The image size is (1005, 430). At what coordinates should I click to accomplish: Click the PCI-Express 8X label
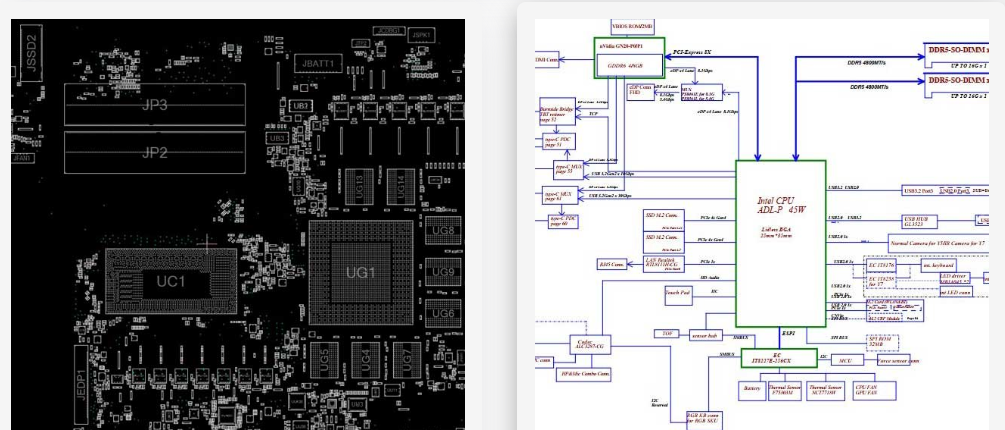pyautogui.click(x=692, y=52)
